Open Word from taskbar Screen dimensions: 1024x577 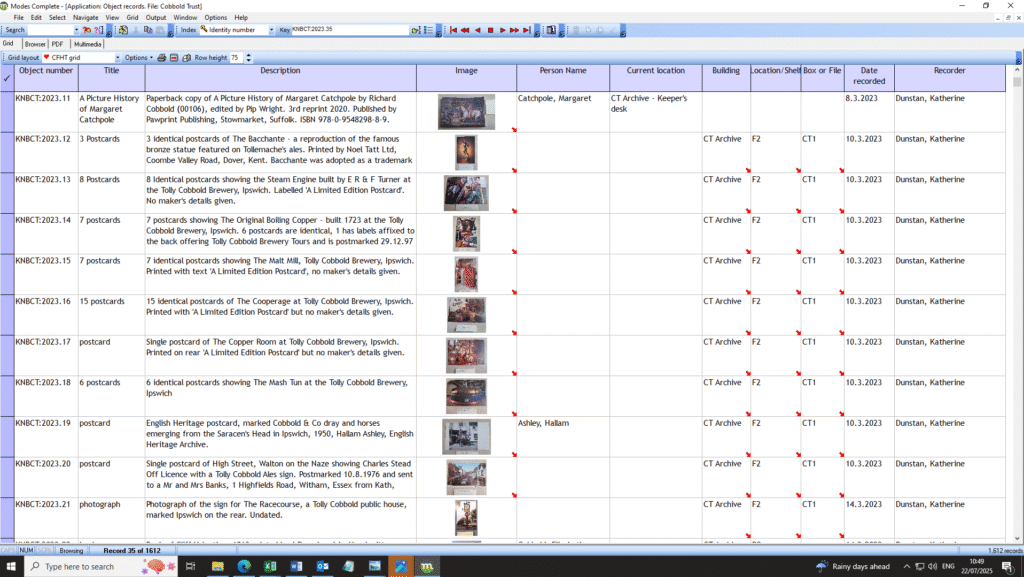[296, 567]
